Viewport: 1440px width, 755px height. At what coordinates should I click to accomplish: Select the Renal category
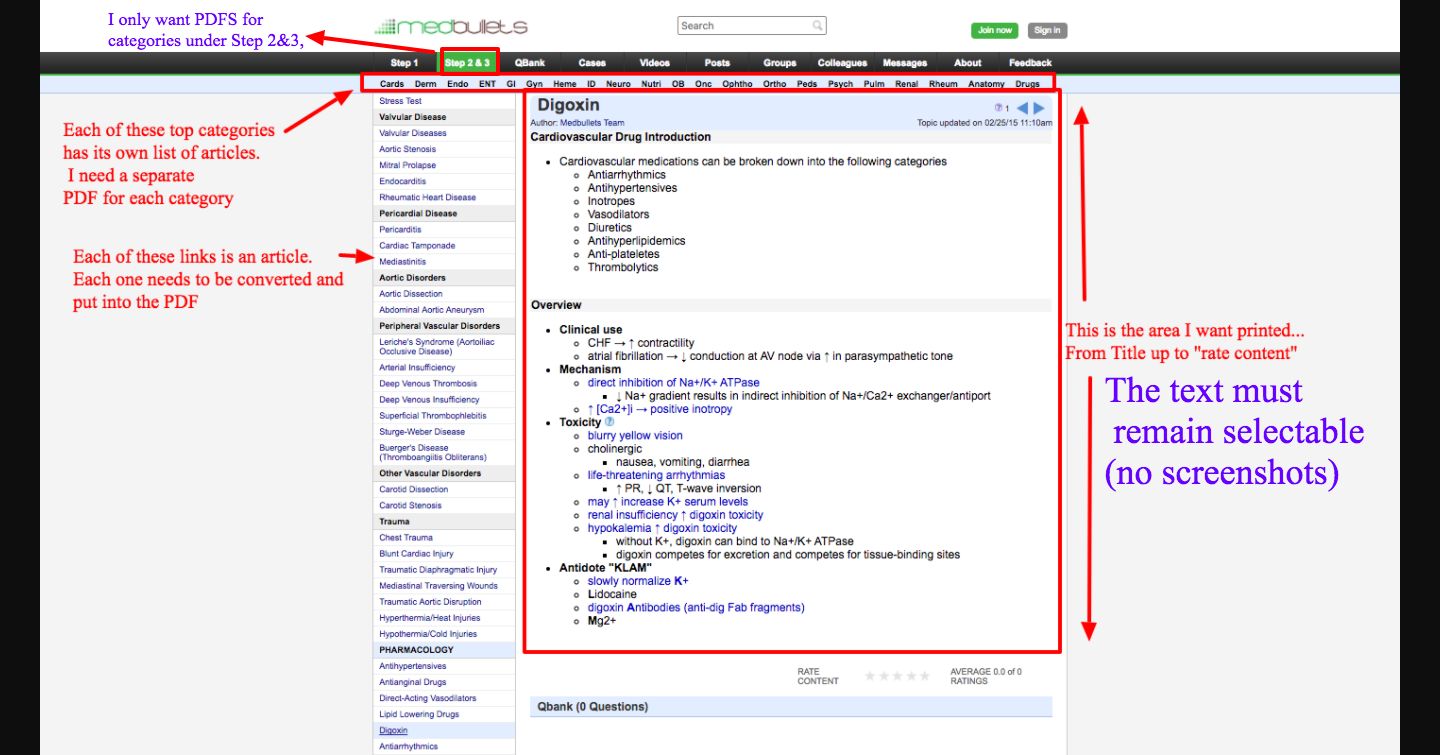click(x=907, y=84)
